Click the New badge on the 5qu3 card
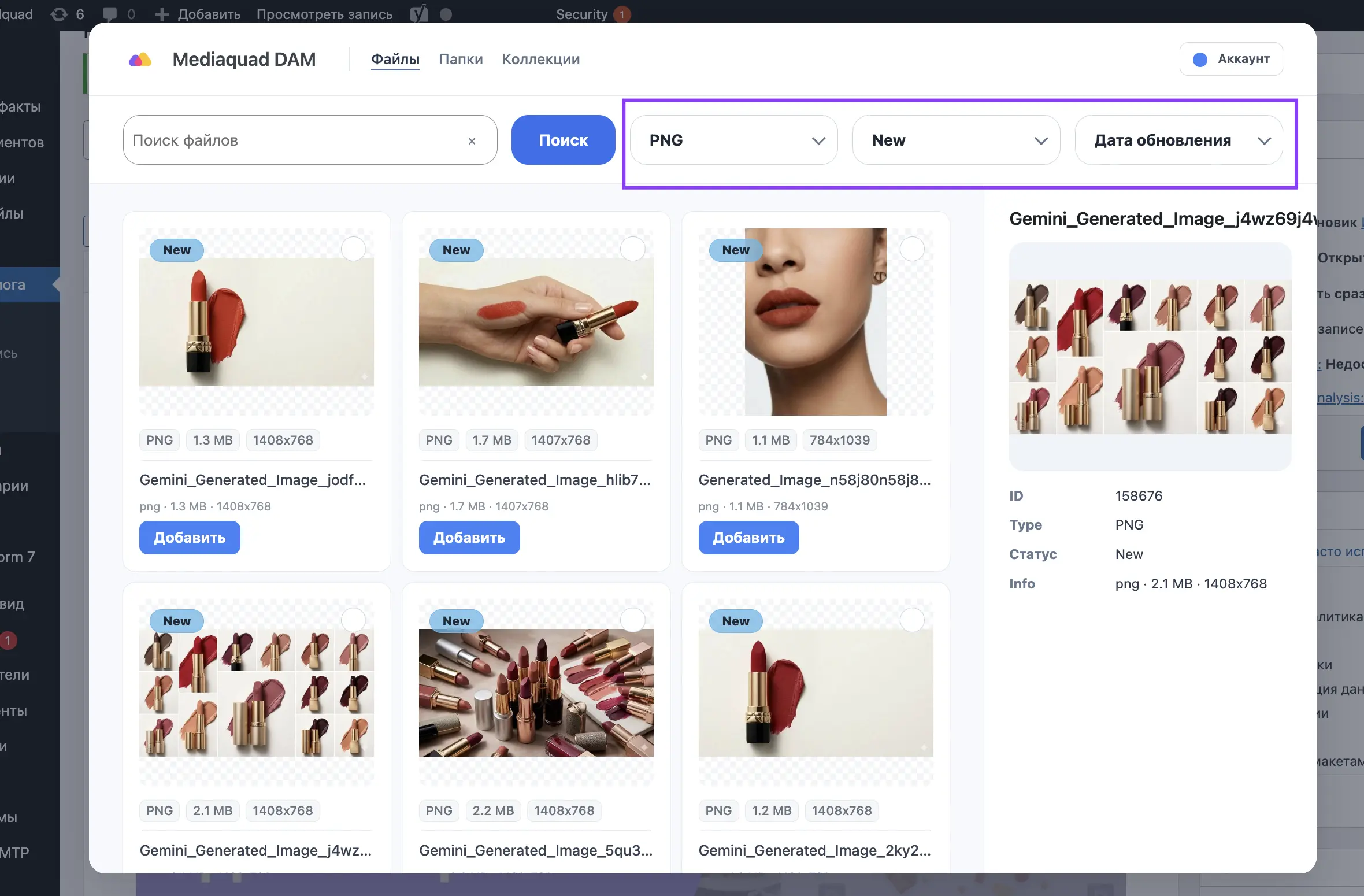 [x=457, y=621]
